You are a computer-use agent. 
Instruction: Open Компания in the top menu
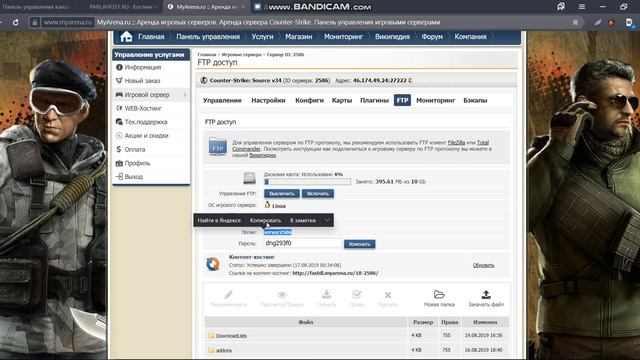[470, 37]
